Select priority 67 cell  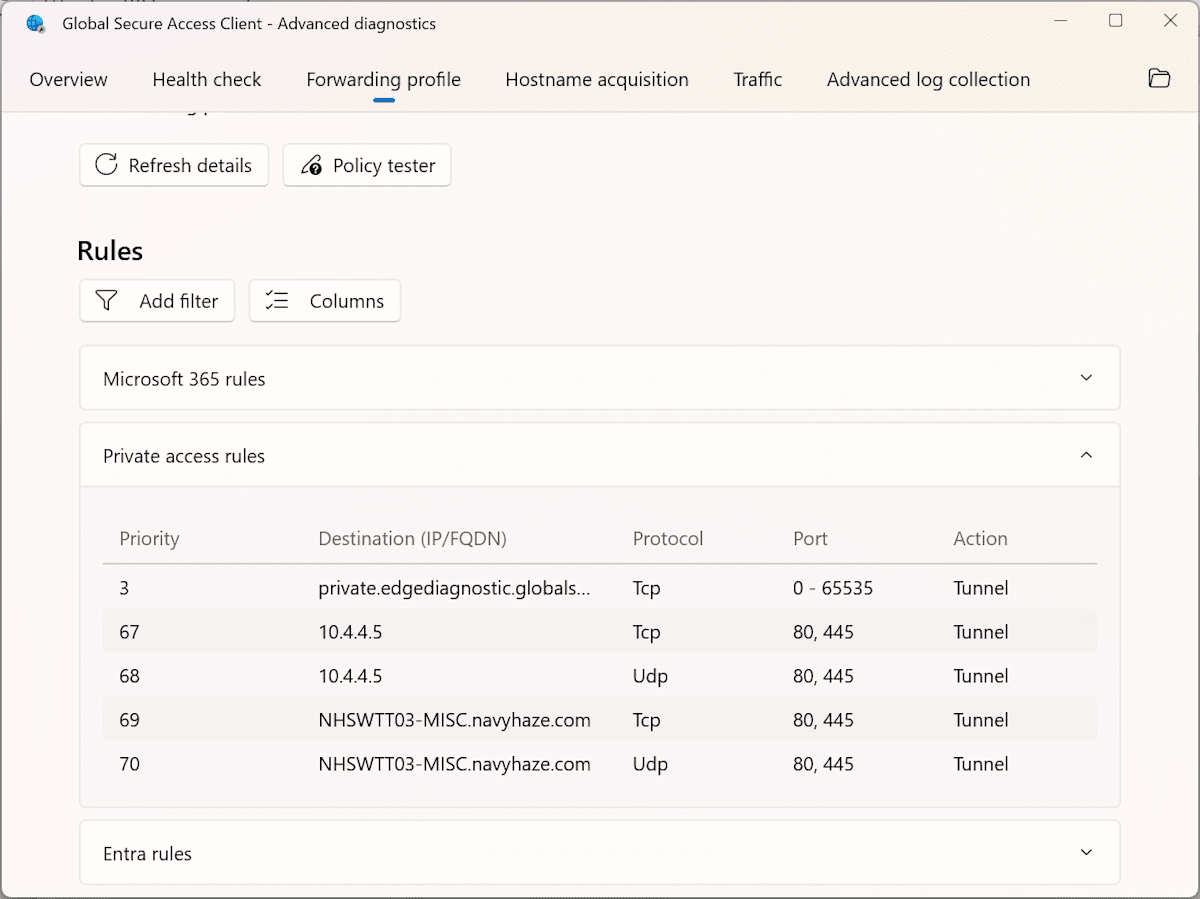(129, 632)
